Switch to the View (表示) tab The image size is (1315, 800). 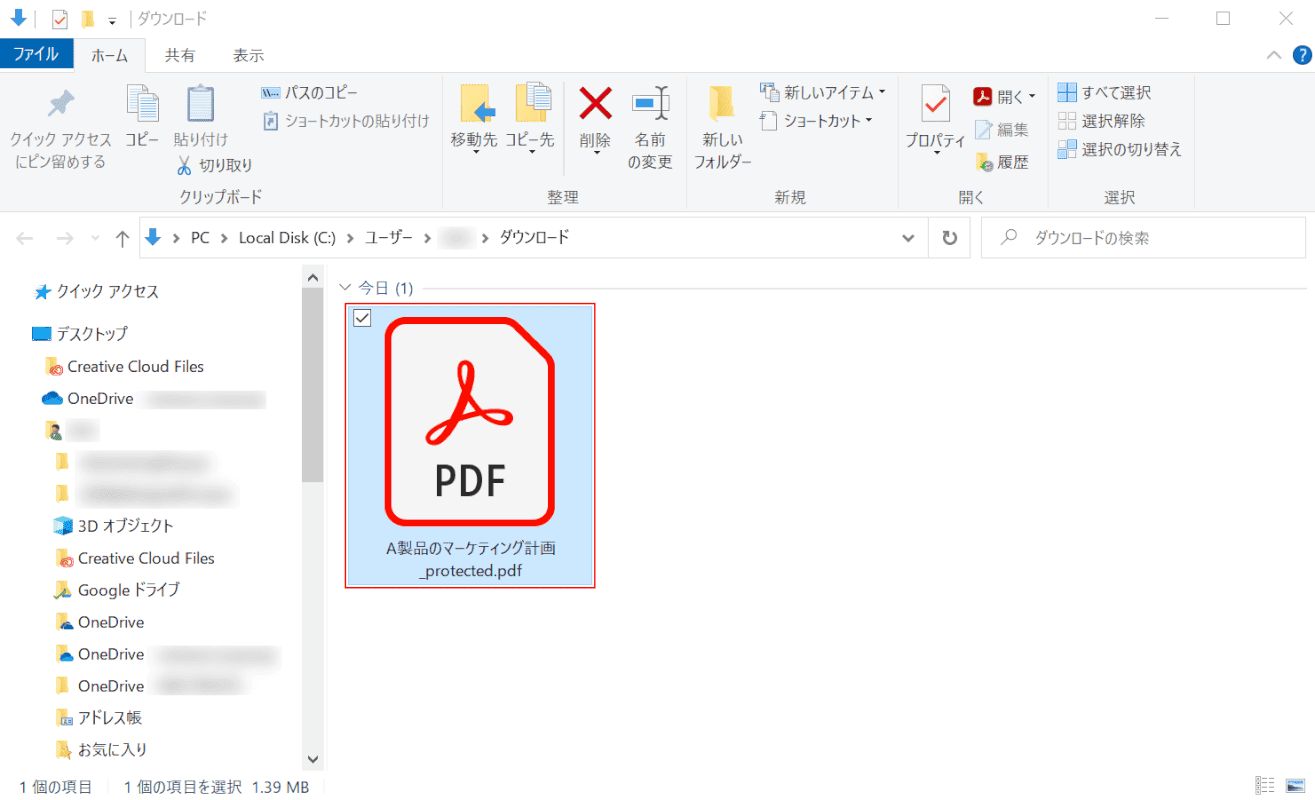coord(248,55)
